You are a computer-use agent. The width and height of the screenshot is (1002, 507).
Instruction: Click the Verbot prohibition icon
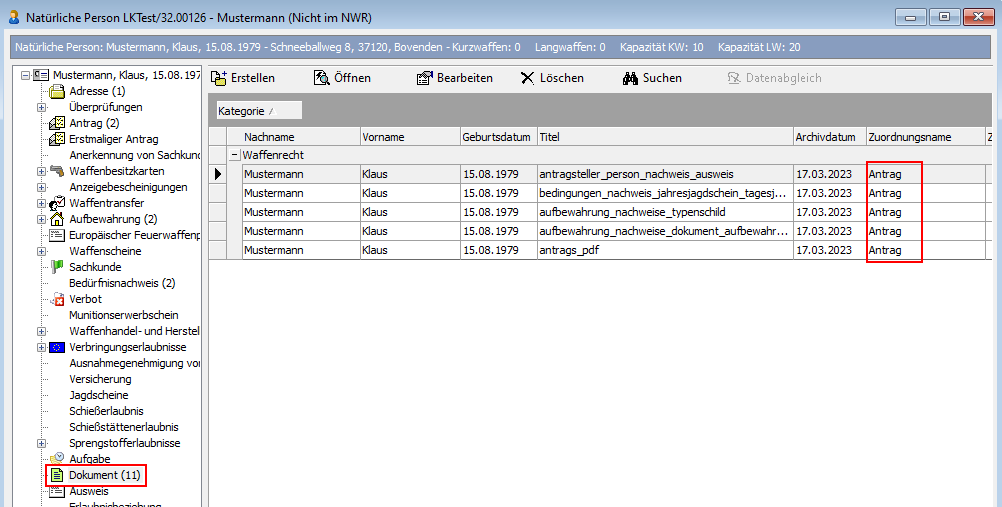tap(57, 299)
